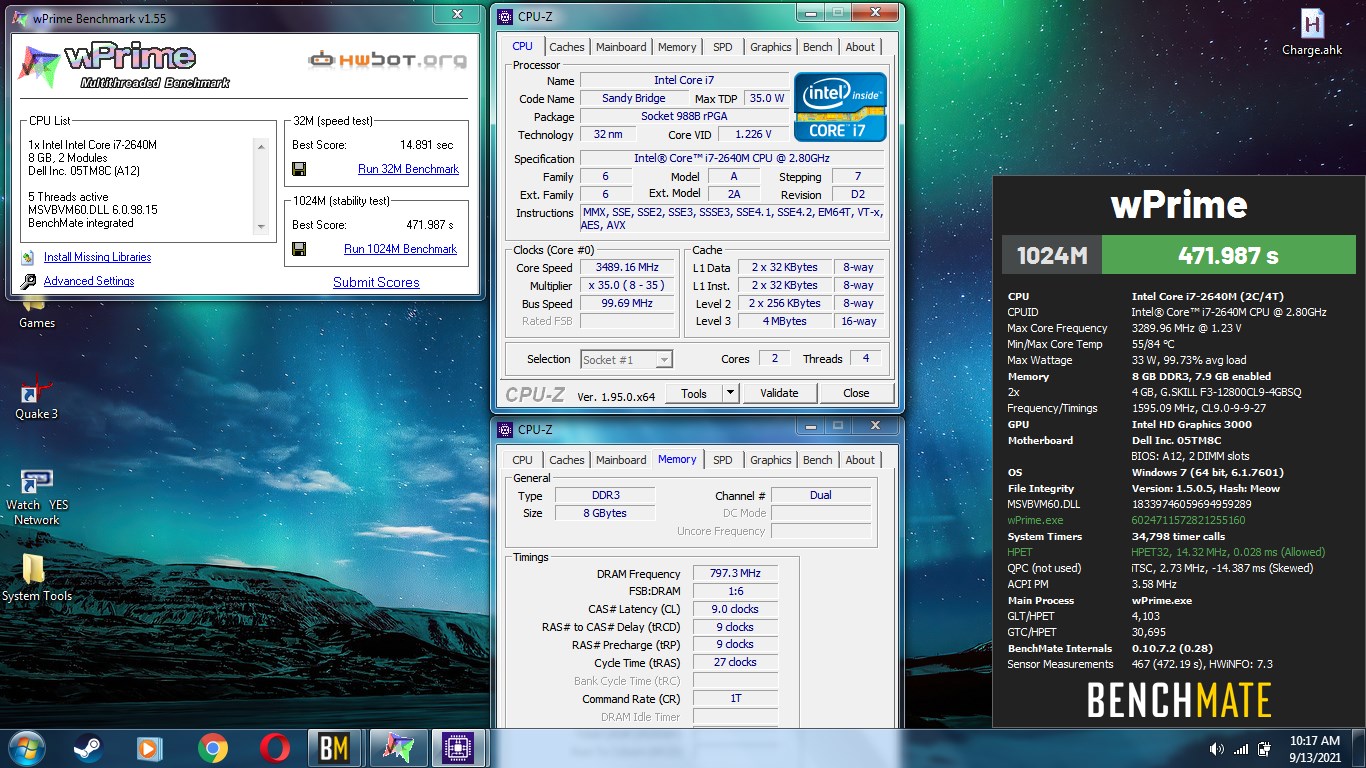Click the Install Missing Libraries icon
The image size is (1366, 768).
[27, 257]
